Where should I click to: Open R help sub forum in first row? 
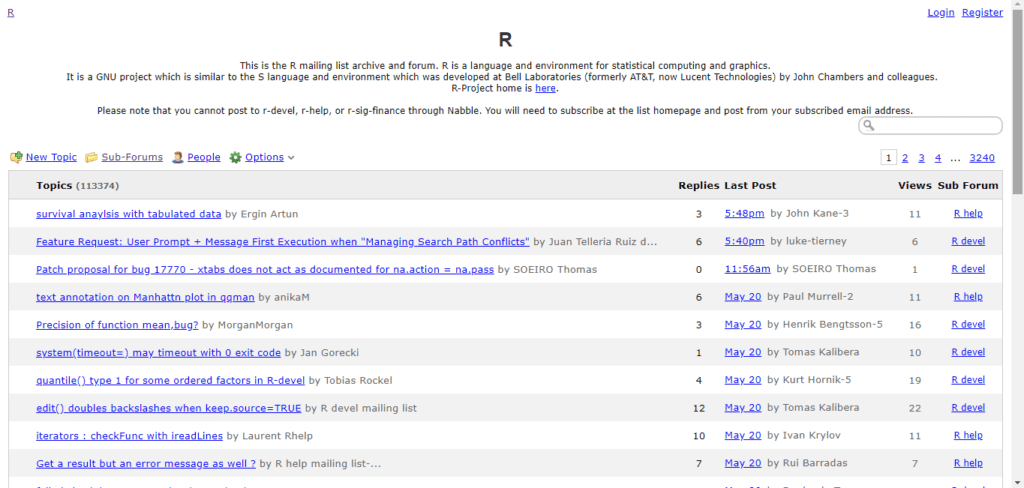click(968, 214)
